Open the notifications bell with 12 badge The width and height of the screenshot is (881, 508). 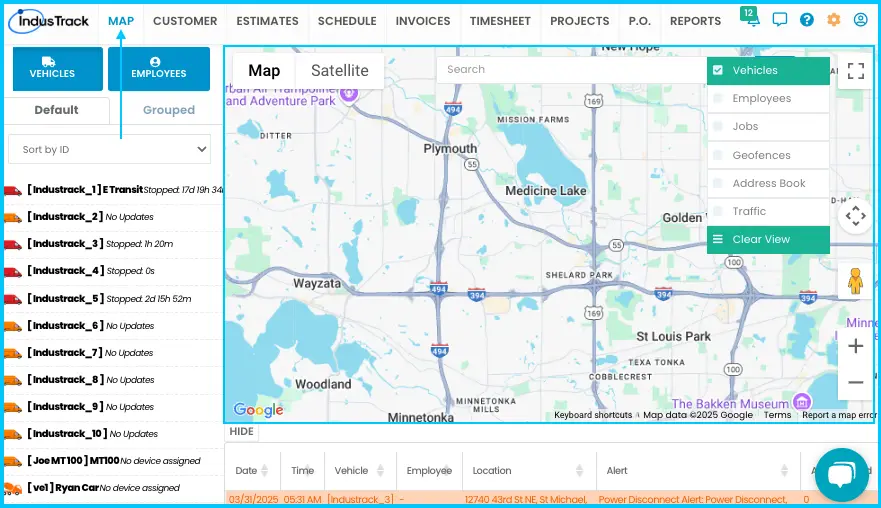tap(750, 17)
